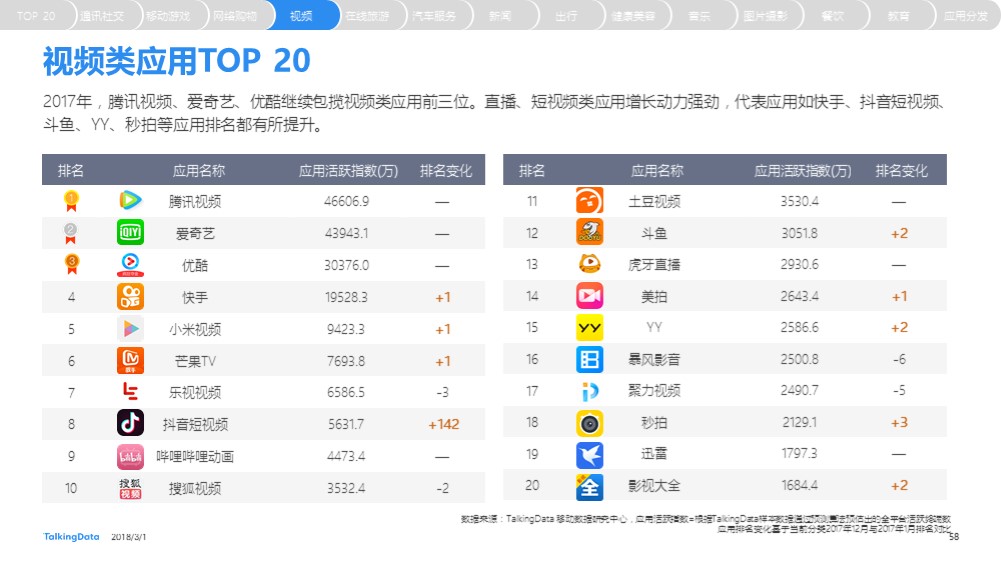The image size is (1001, 563).
Task: Click the value 30376.0
Action: (x=346, y=265)
